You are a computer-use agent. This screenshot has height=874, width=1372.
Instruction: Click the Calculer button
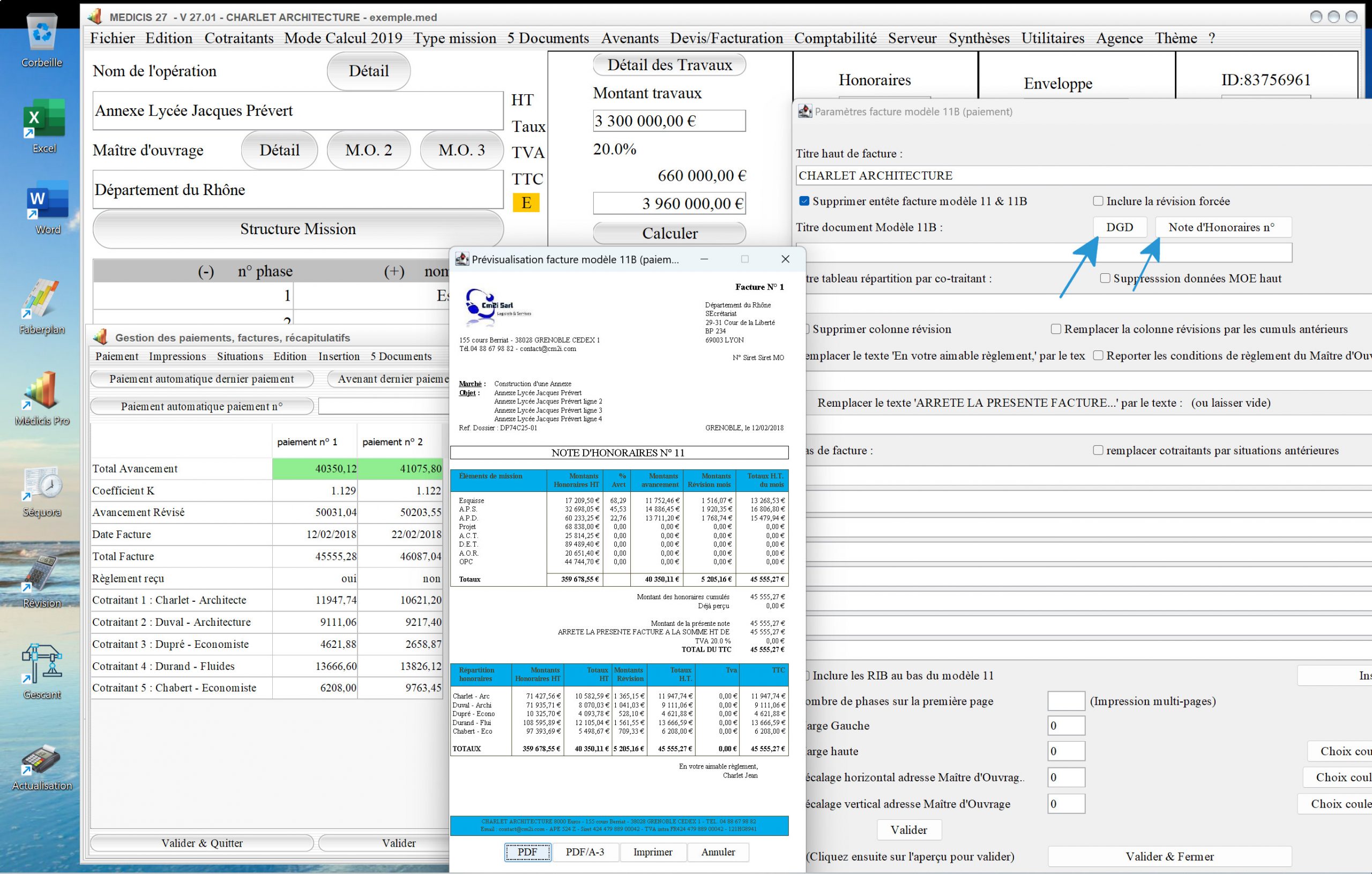(669, 233)
